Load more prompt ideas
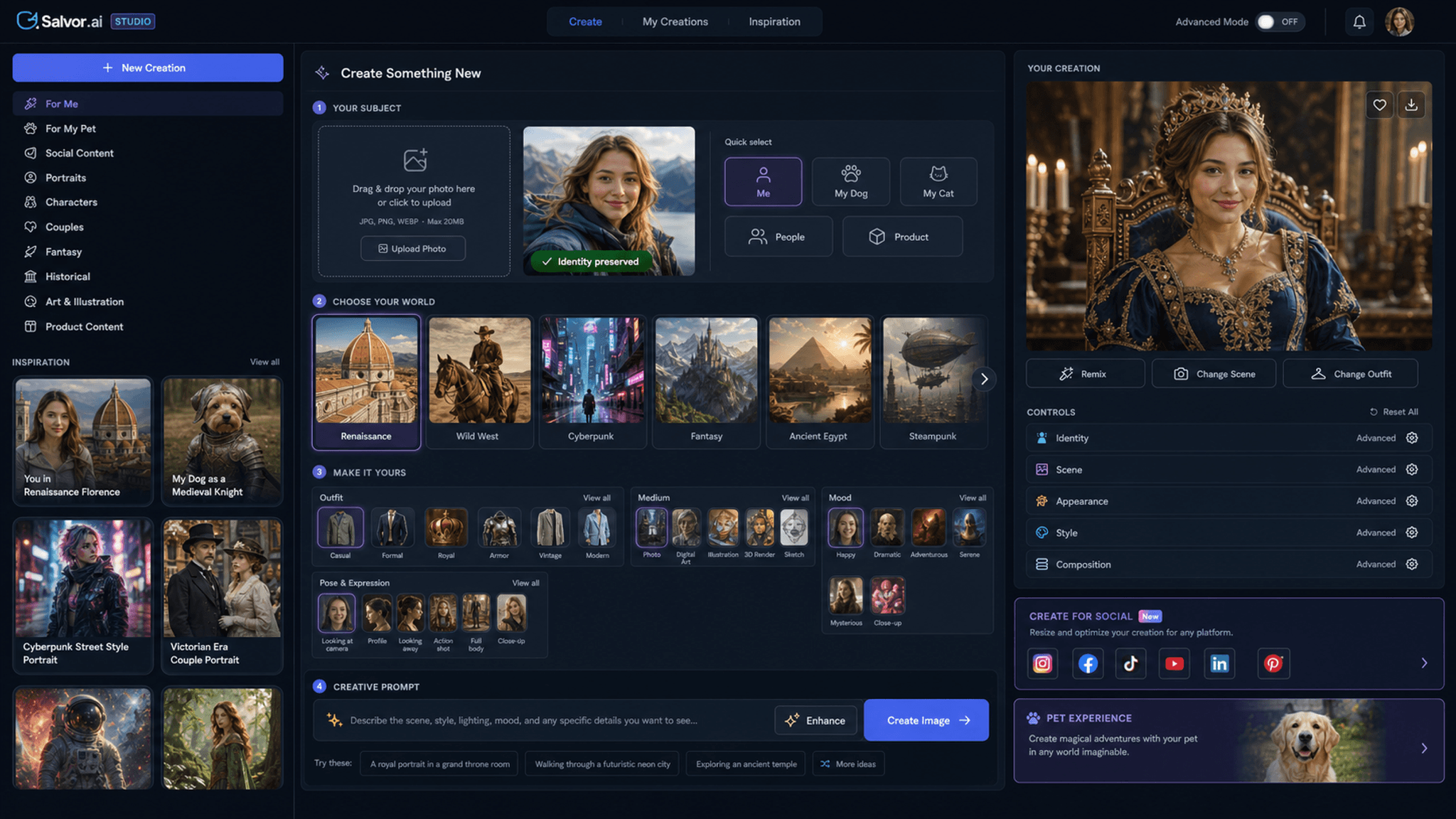 click(848, 764)
